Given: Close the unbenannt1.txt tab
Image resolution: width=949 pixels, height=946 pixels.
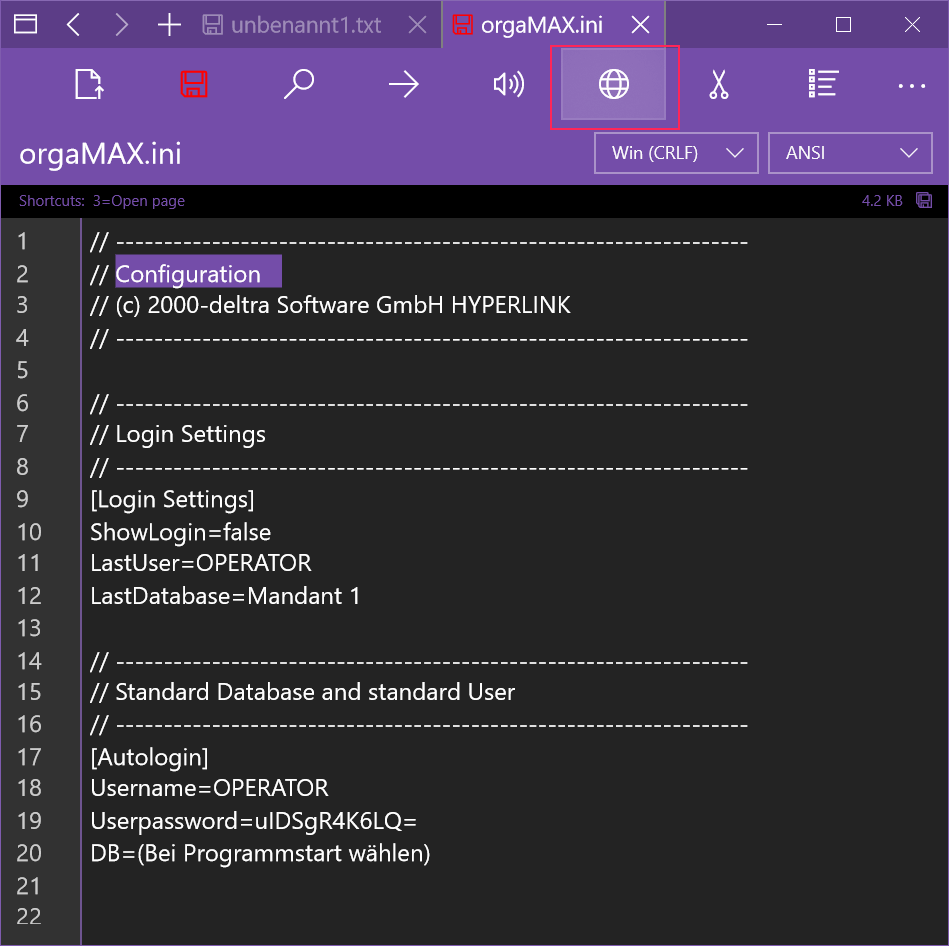Looking at the screenshot, I should 418,25.
